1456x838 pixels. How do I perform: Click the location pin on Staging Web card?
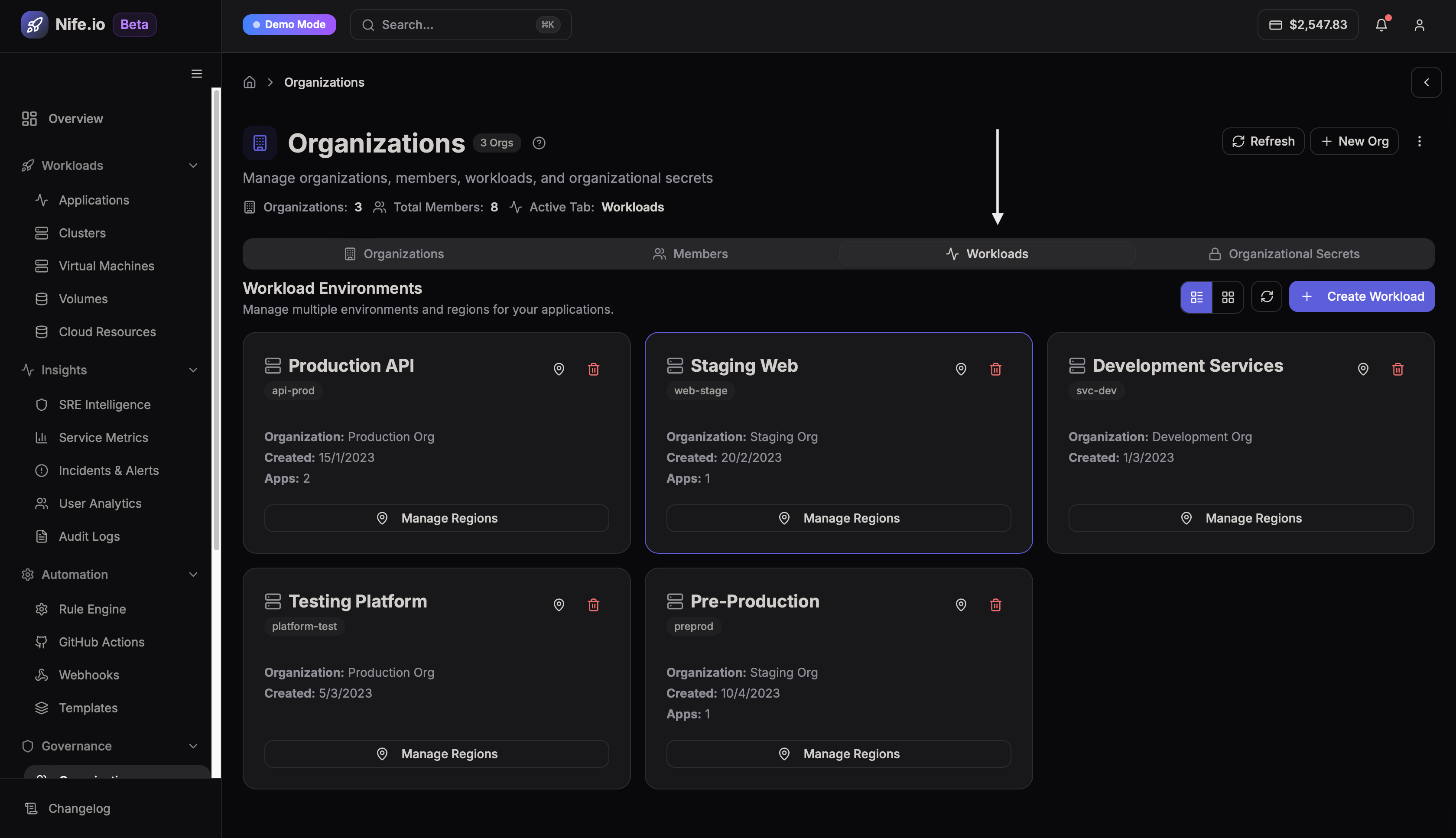(x=961, y=368)
